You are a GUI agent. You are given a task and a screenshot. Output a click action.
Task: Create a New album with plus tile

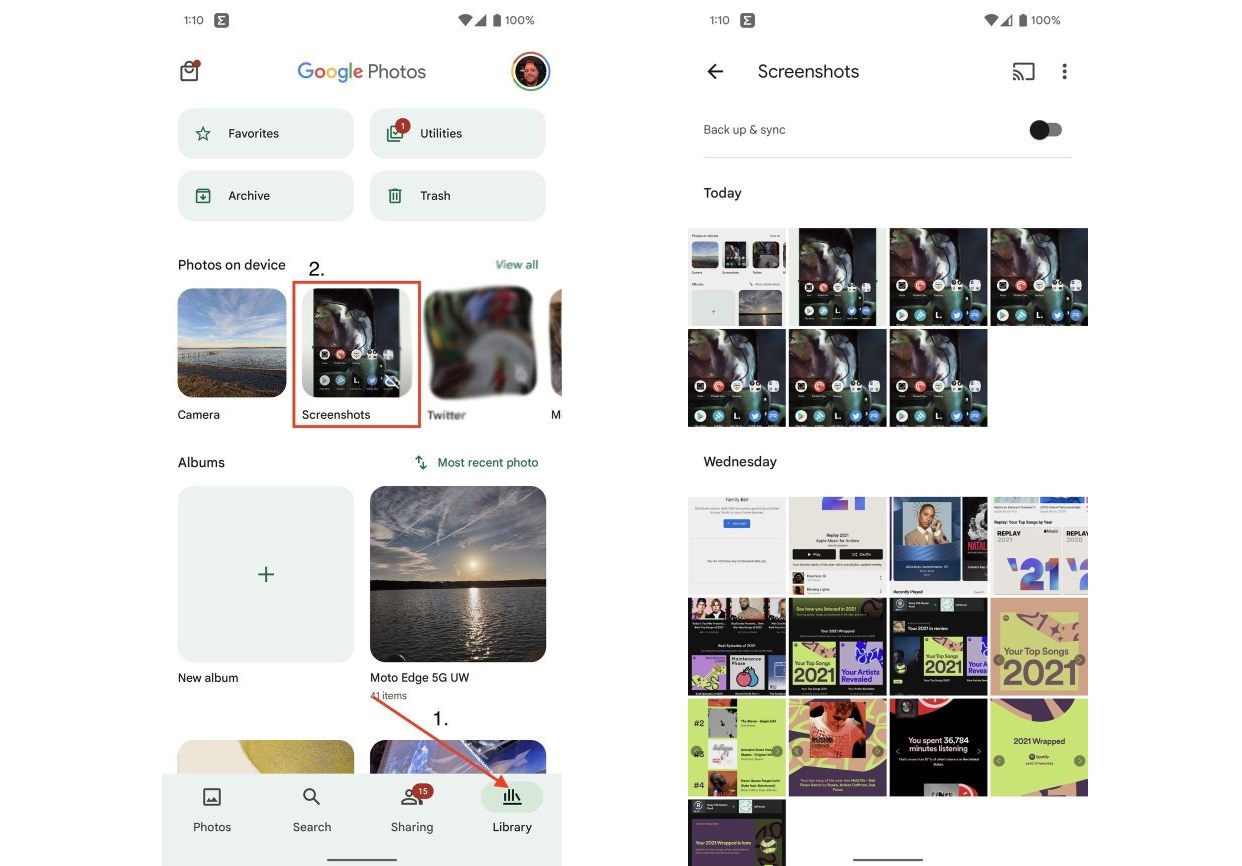point(266,574)
